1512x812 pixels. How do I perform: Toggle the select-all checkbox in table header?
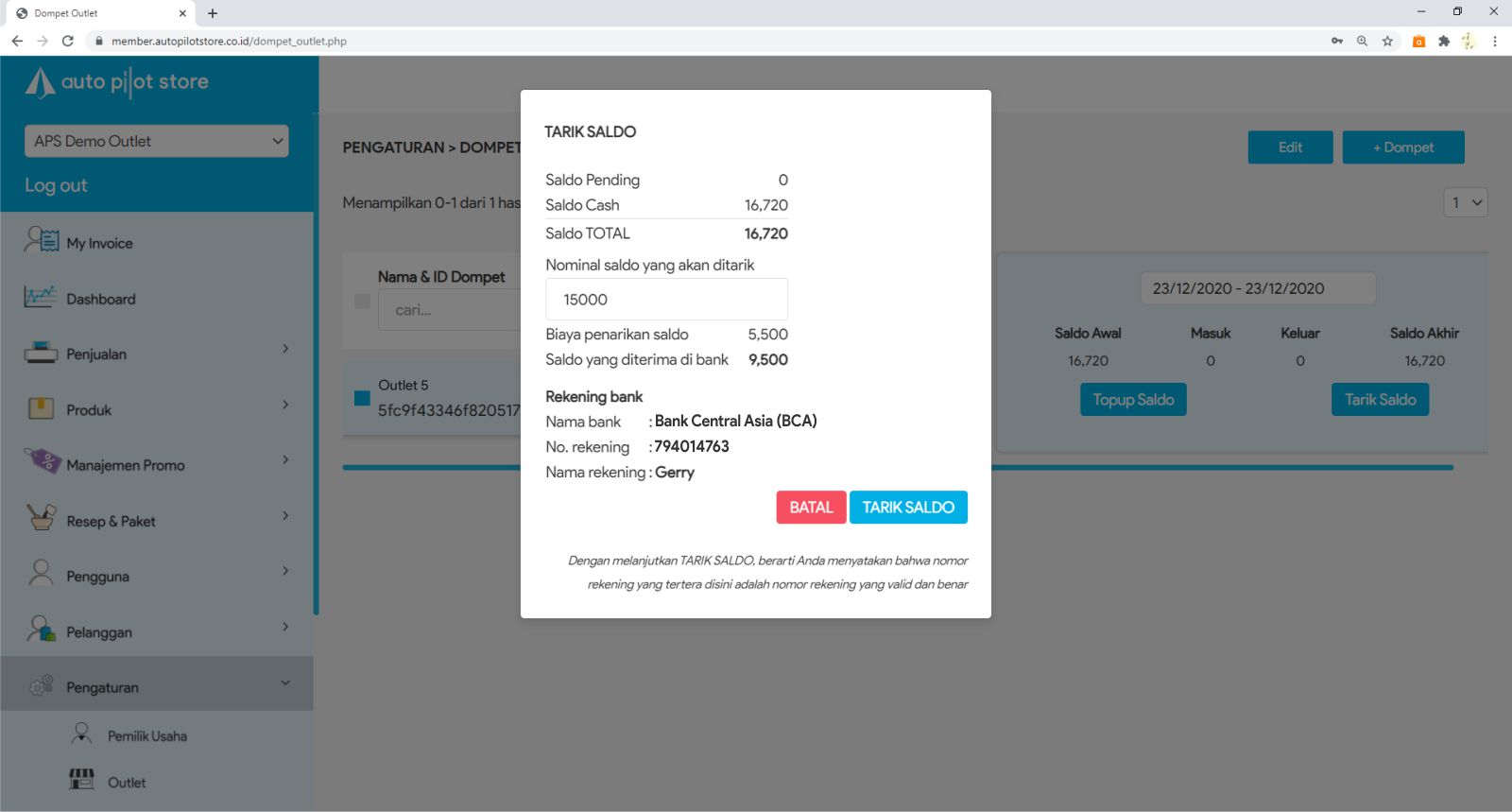[362, 301]
